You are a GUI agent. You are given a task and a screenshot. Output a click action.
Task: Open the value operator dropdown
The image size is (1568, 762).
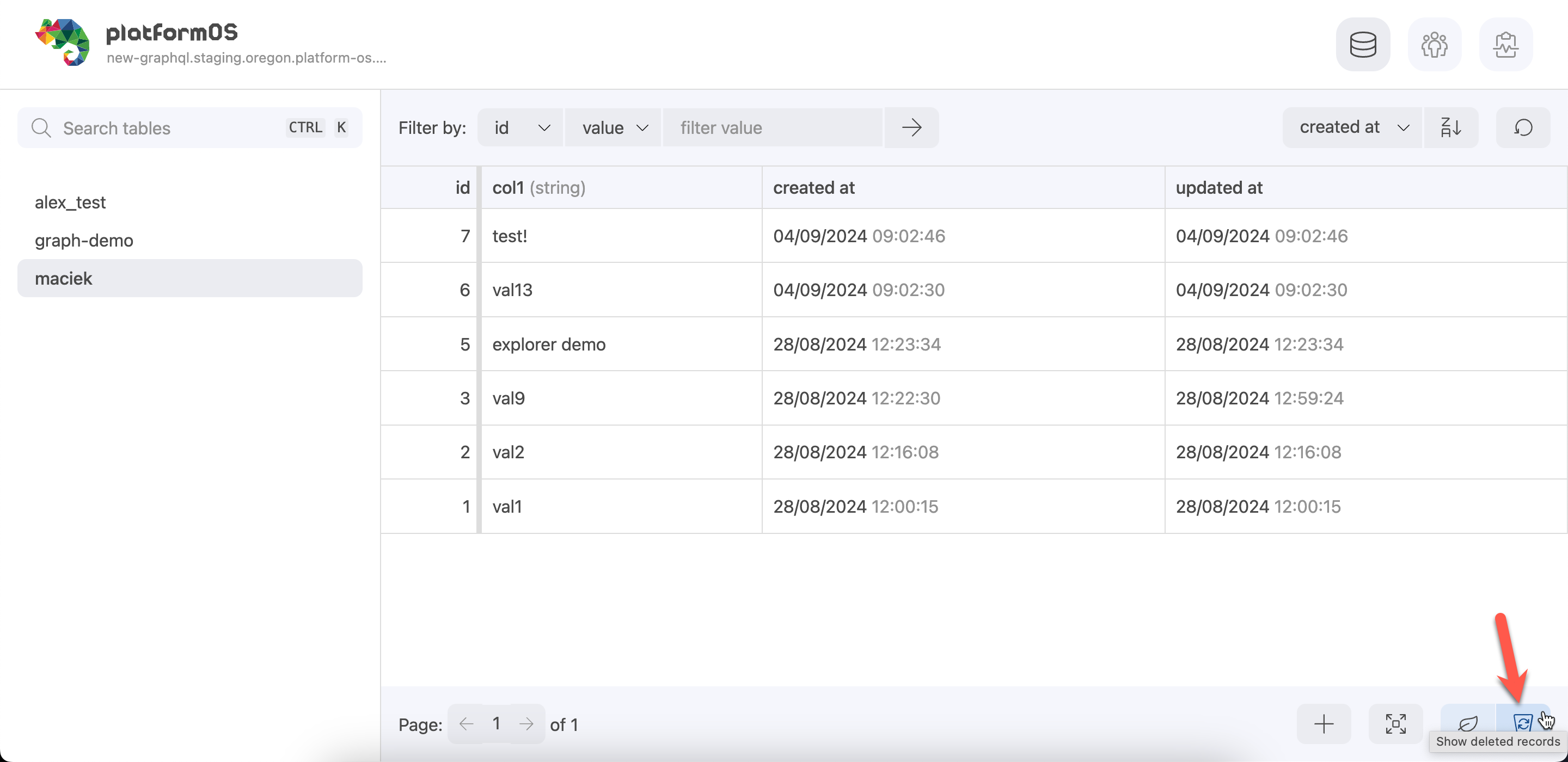[612, 127]
